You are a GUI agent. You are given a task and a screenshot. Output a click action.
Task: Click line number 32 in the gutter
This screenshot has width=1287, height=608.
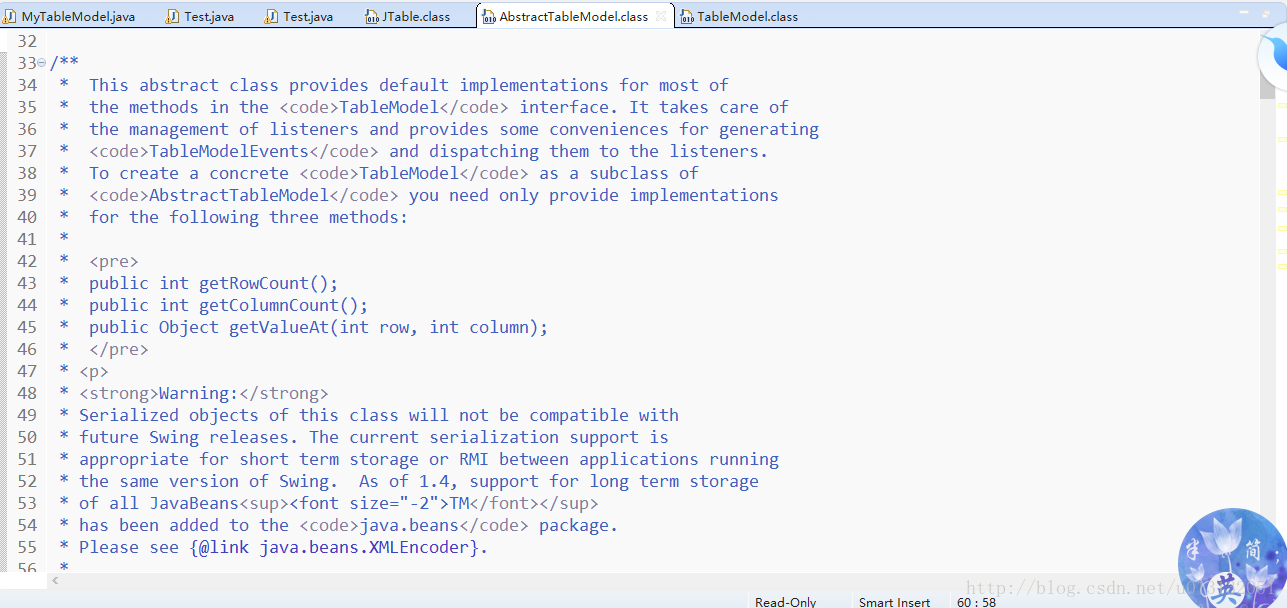click(27, 41)
